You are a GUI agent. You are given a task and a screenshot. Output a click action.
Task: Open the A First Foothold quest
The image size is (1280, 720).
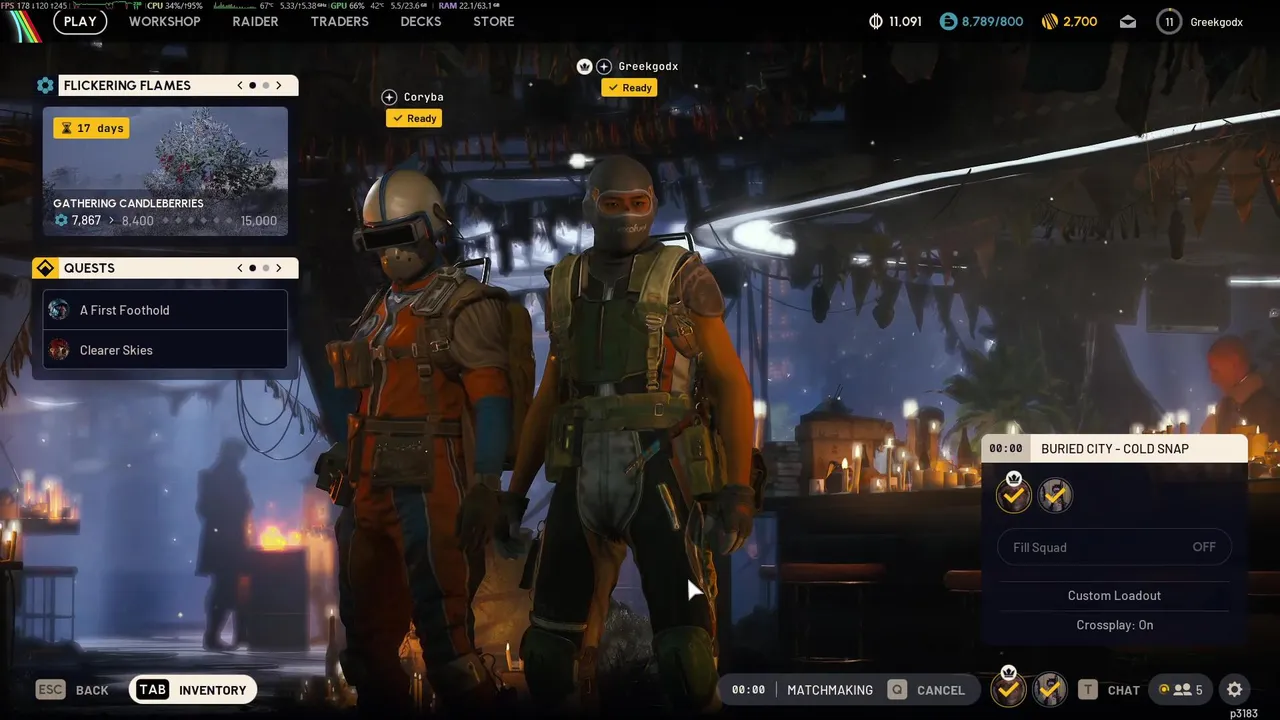[x=165, y=310]
